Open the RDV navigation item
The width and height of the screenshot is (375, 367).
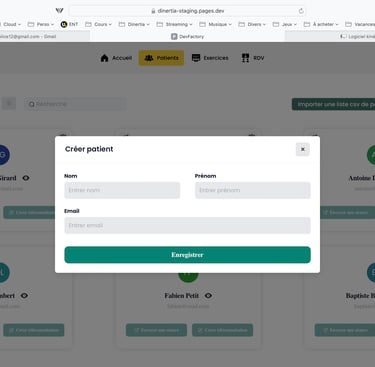253,58
